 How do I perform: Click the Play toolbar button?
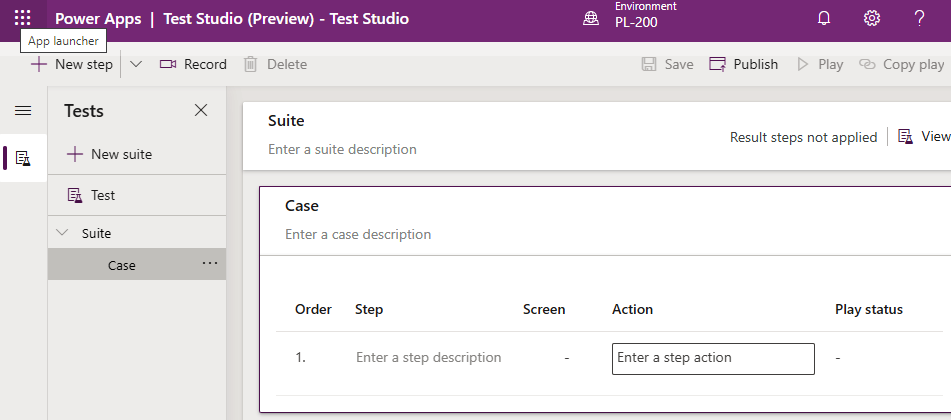820,64
